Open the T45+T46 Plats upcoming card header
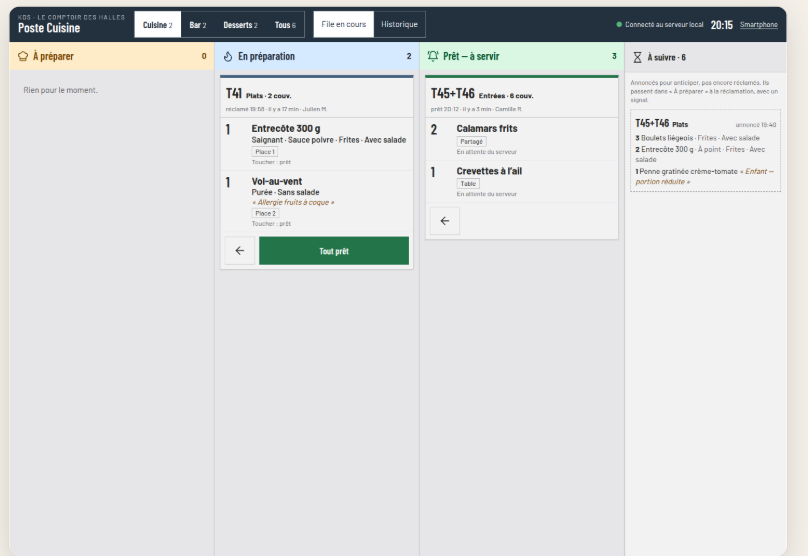808x556 pixels. pyautogui.click(x=705, y=124)
